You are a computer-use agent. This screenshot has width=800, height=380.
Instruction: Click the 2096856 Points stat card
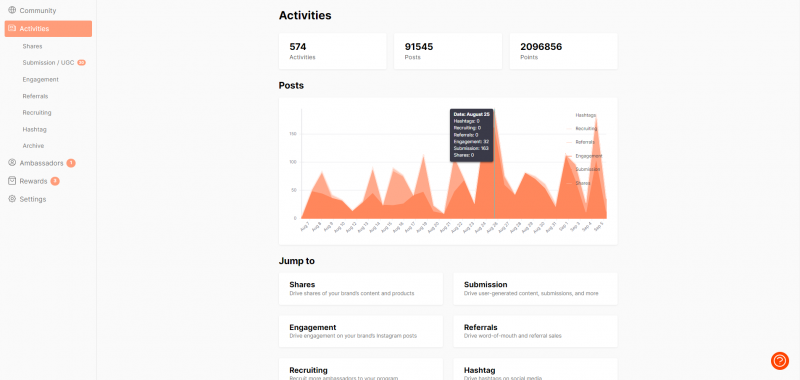click(563, 51)
